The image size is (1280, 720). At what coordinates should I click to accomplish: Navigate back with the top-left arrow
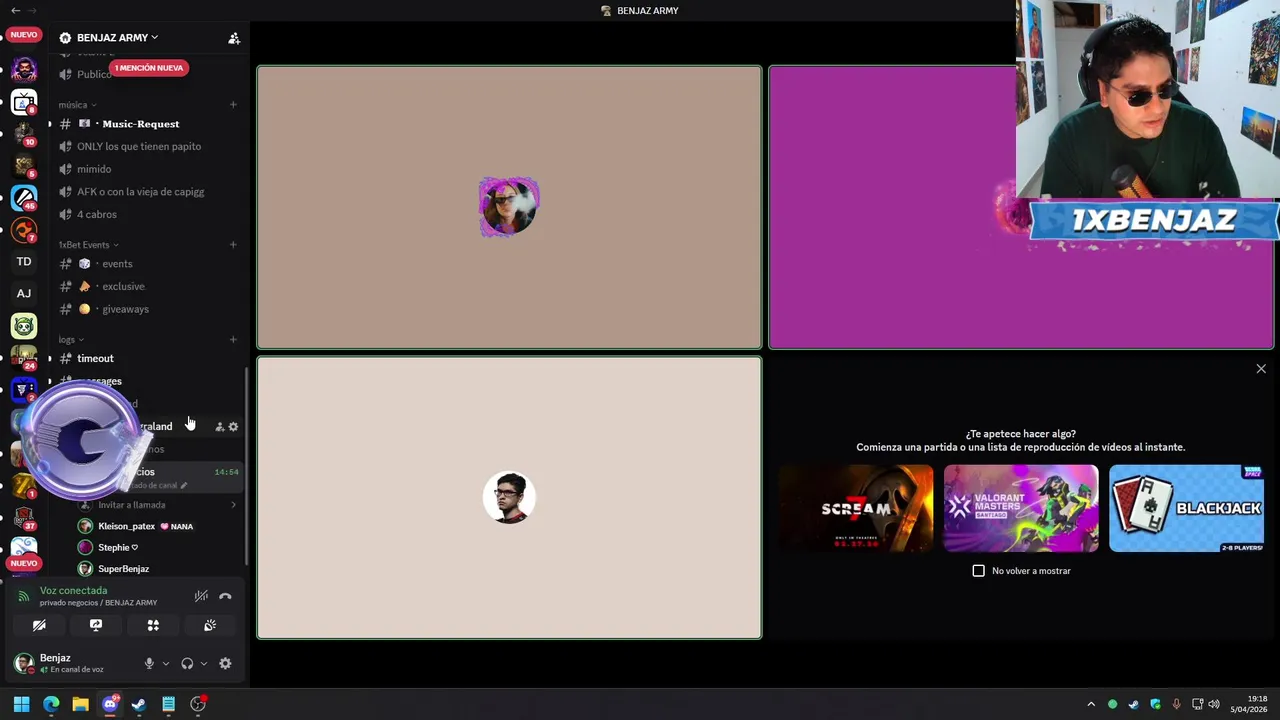pyautogui.click(x=15, y=10)
